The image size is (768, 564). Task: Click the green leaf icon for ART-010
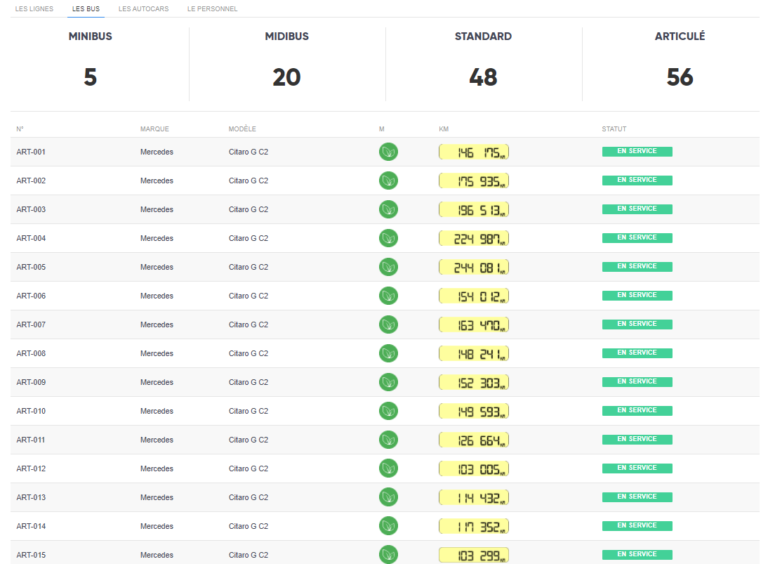[x=388, y=411]
